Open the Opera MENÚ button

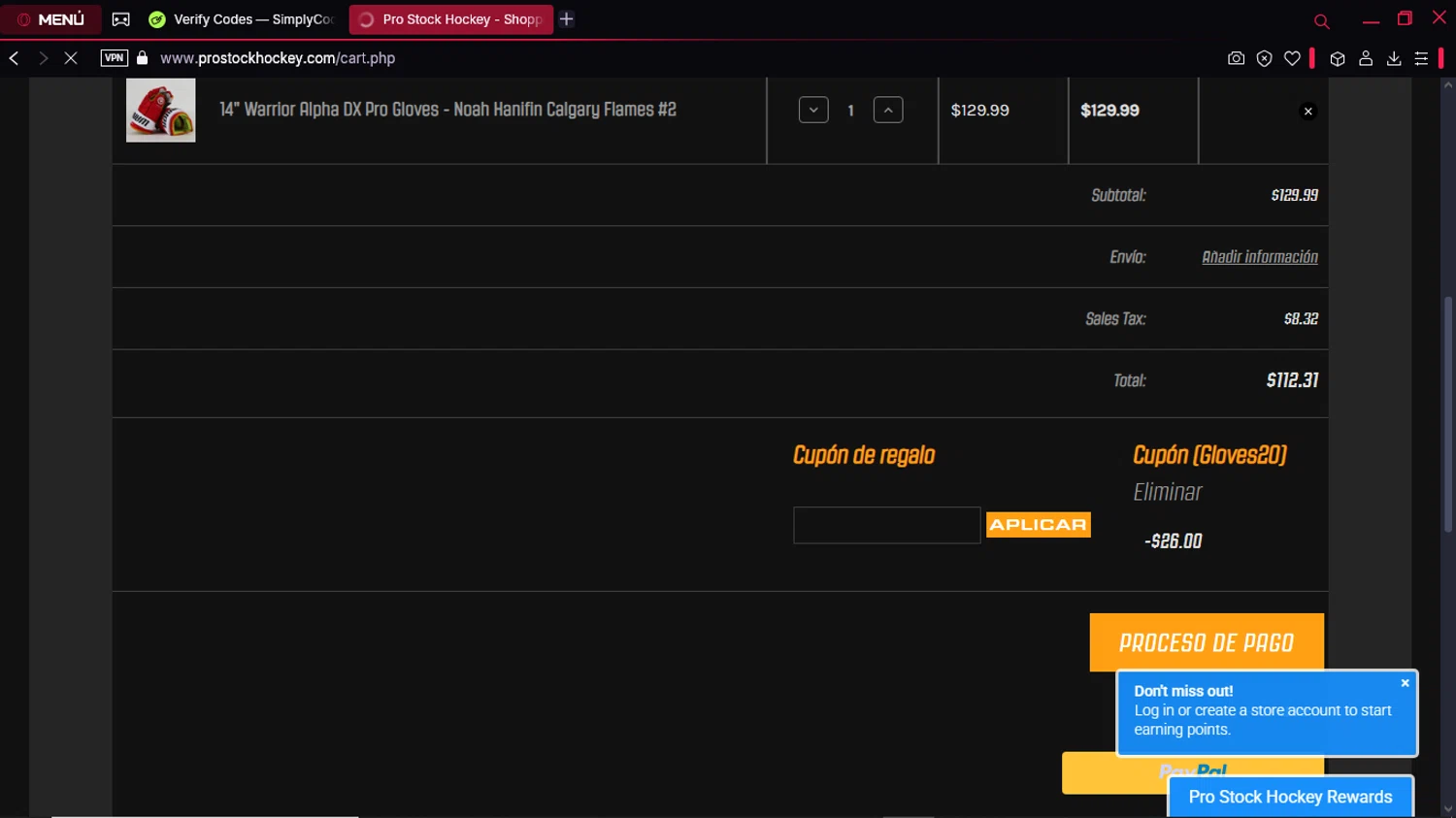click(50, 19)
